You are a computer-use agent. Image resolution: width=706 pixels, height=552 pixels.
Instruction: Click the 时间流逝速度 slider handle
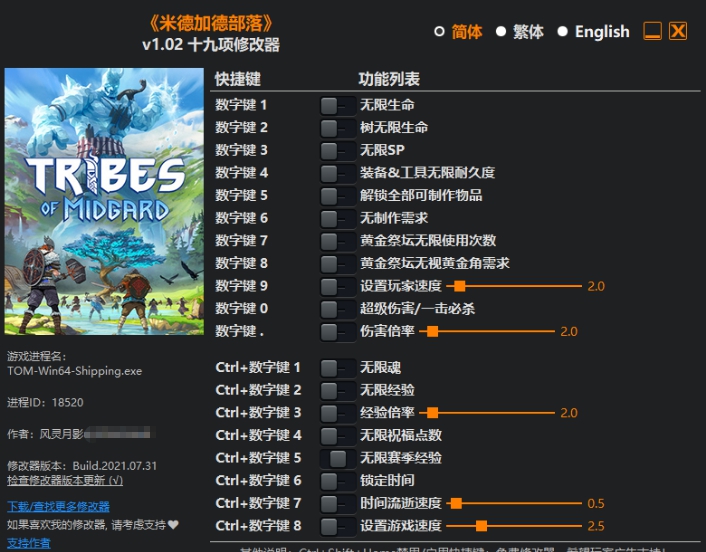pos(456,503)
